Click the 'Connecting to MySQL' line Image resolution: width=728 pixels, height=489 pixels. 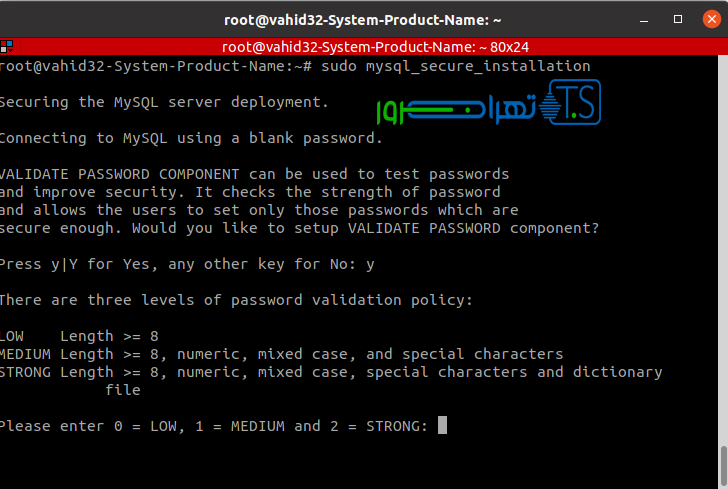190,138
